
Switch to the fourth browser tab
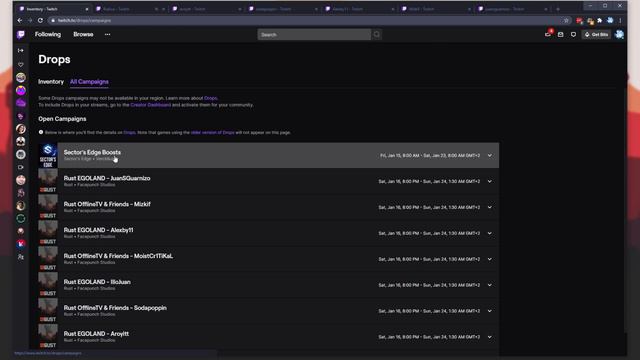coord(282,9)
